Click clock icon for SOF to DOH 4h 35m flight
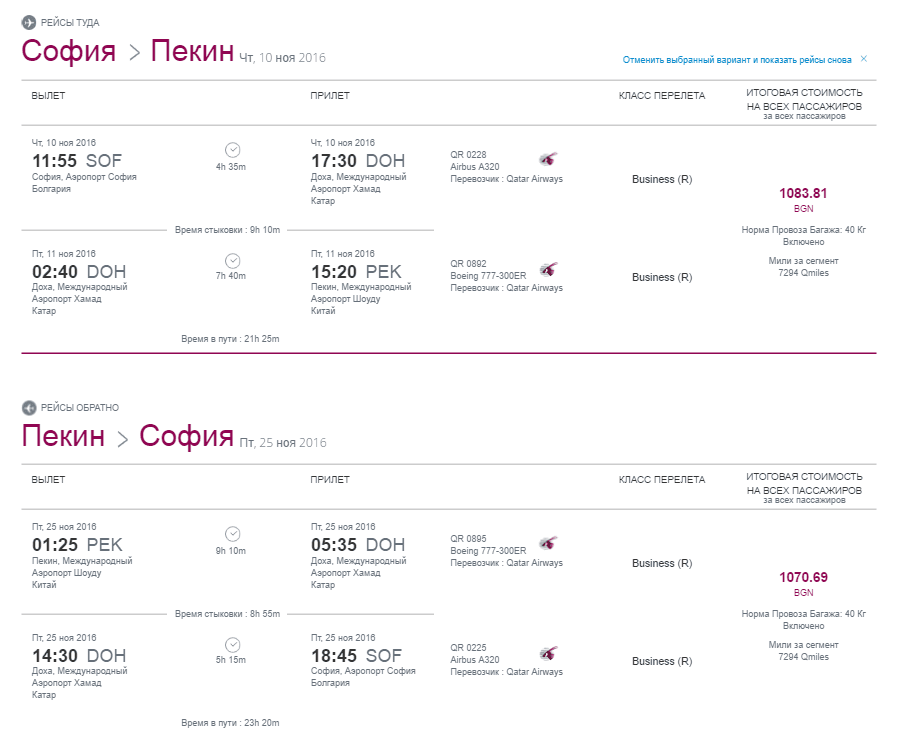The width and height of the screenshot is (897, 733). tap(232, 150)
